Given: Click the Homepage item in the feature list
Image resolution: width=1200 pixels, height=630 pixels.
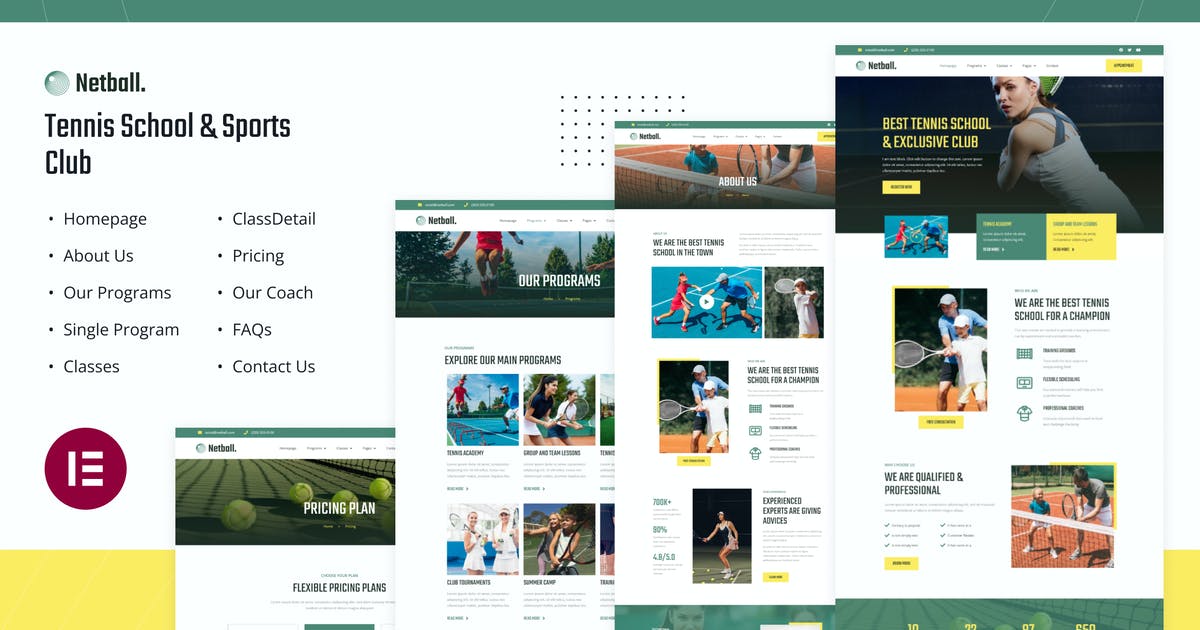Looking at the screenshot, I should (x=105, y=219).
